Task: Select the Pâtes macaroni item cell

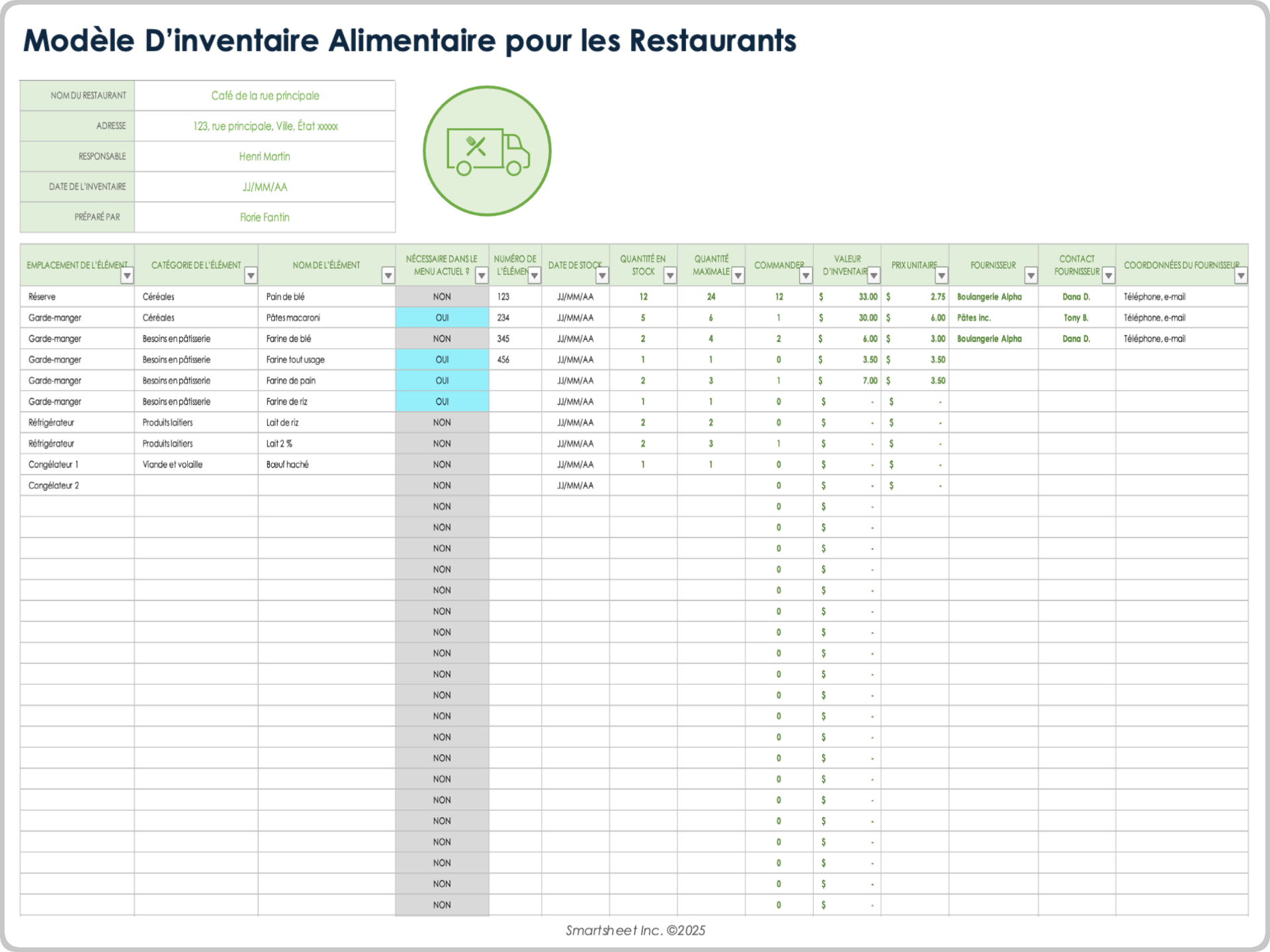Action: pyautogui.click(x=327, y=318)
